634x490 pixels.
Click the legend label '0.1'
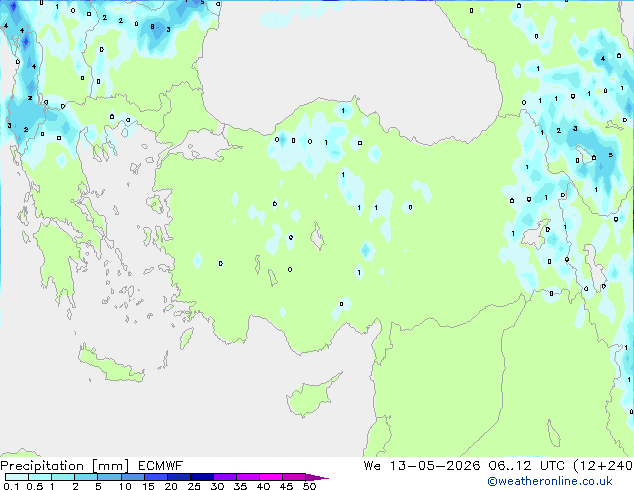11,486
